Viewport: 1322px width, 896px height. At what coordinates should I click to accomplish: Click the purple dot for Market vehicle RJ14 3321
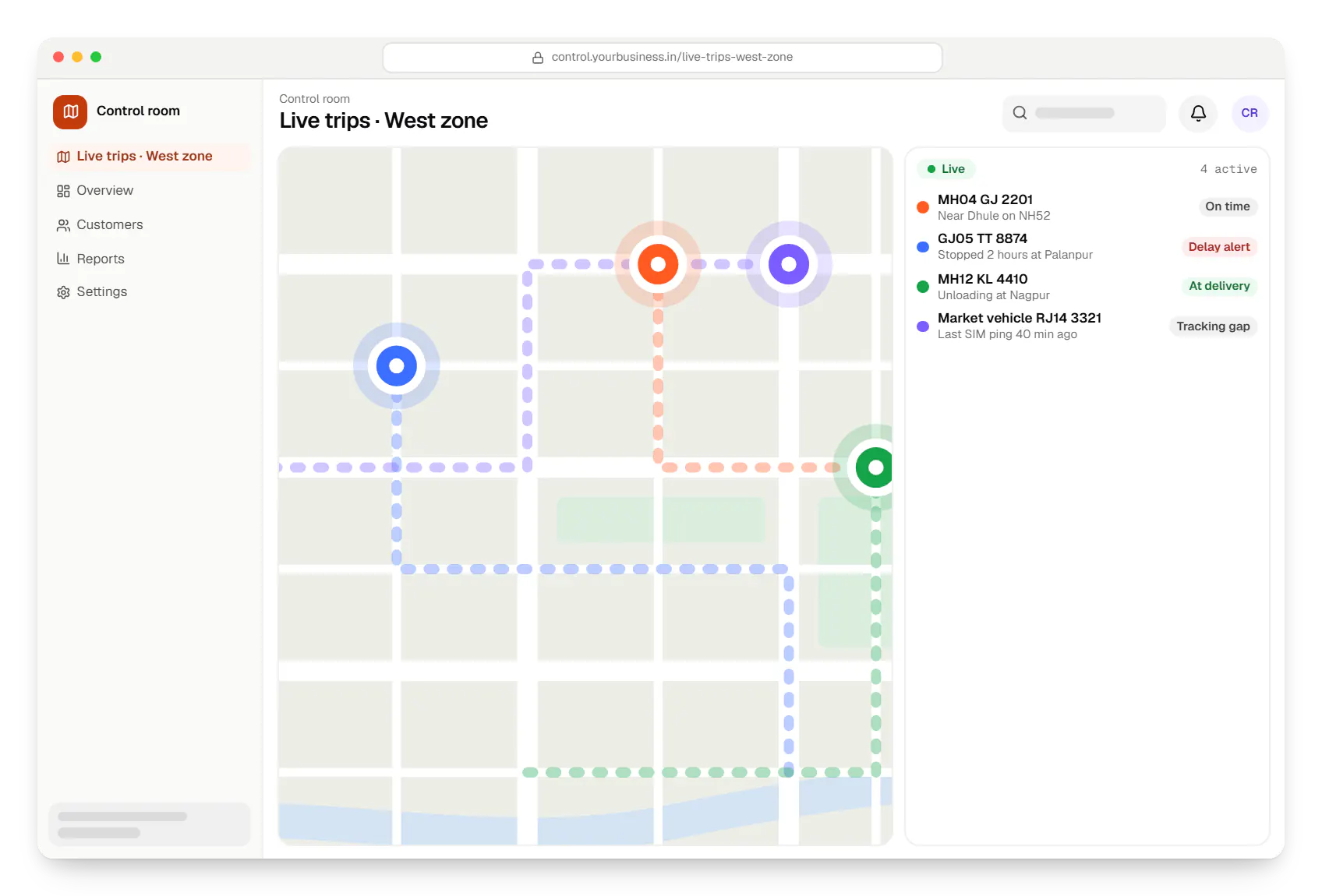click(923, 326)
